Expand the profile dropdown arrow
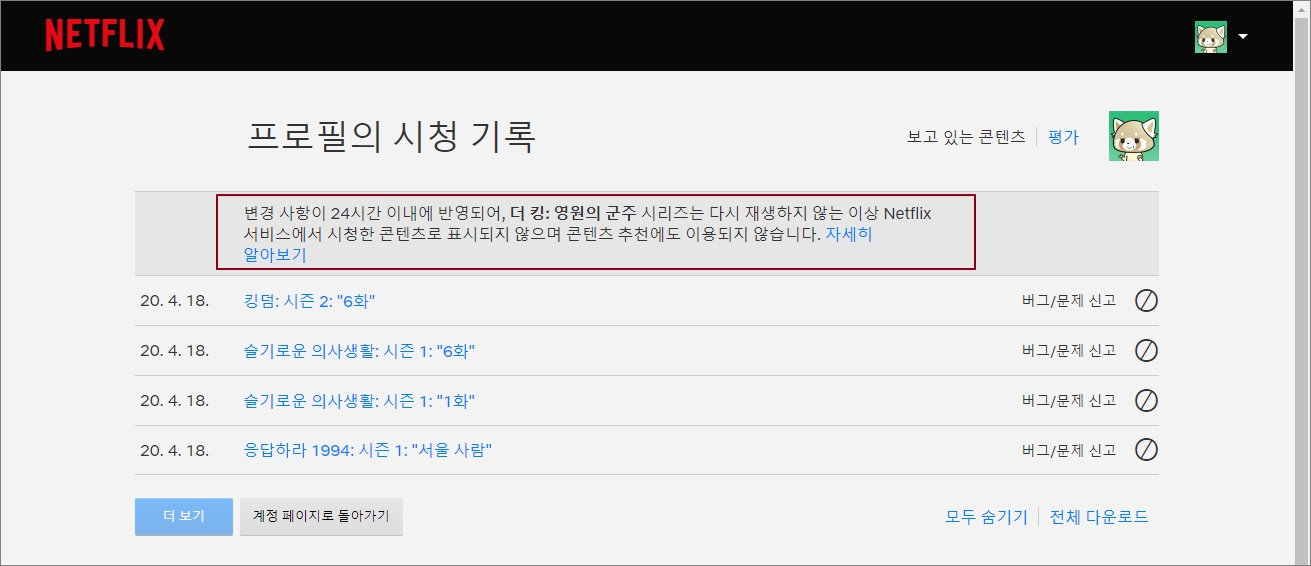 coord(1243,37)
